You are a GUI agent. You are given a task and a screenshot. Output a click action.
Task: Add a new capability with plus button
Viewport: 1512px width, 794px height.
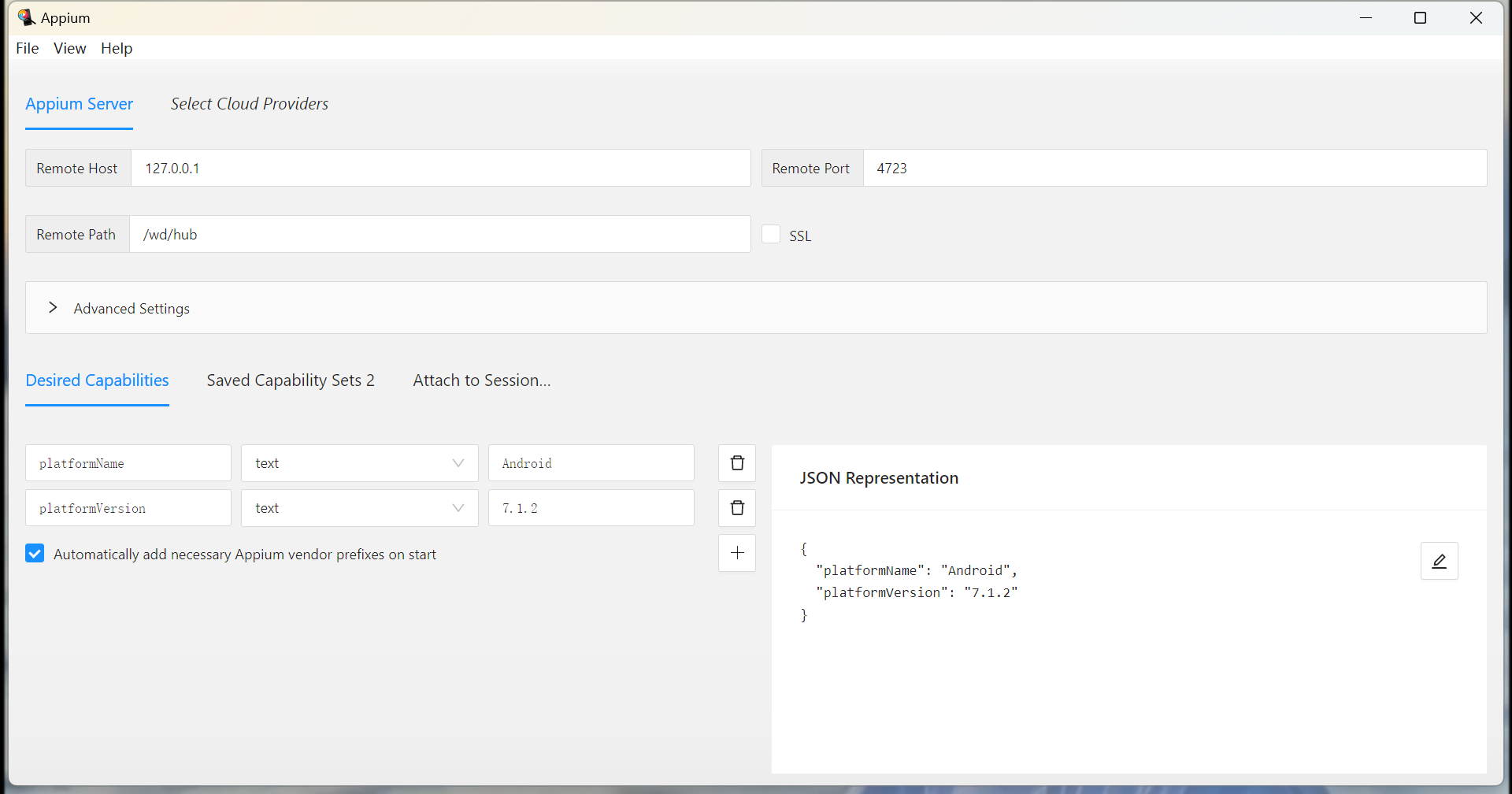pyautogui.click(x=737, y=553)
